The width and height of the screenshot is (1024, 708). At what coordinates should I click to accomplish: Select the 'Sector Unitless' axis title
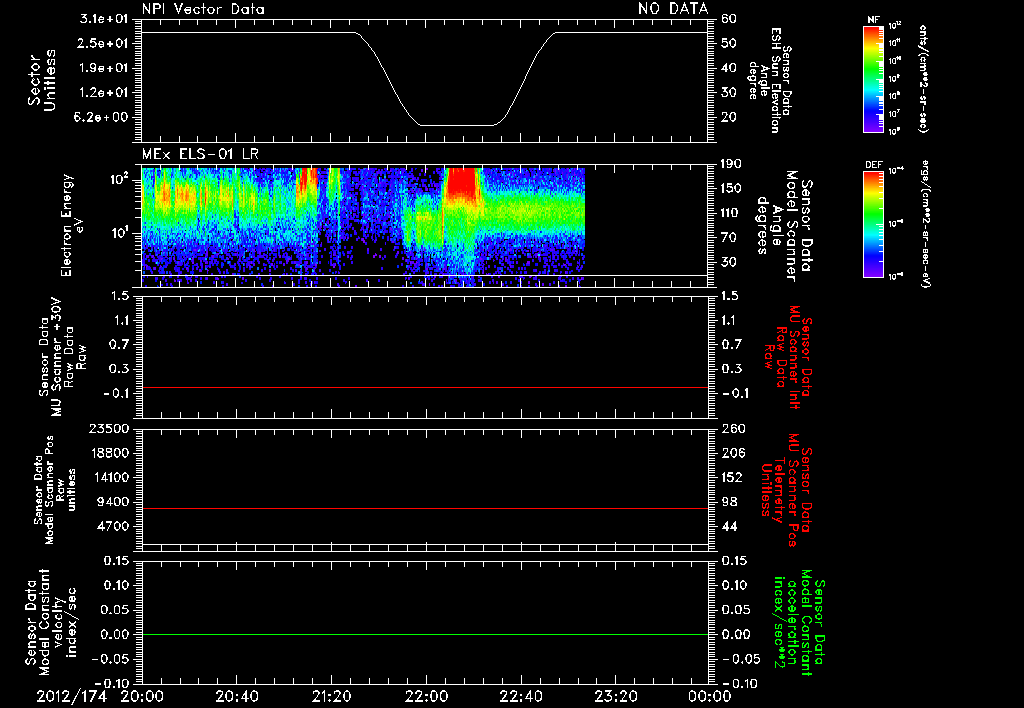point(42,80)
